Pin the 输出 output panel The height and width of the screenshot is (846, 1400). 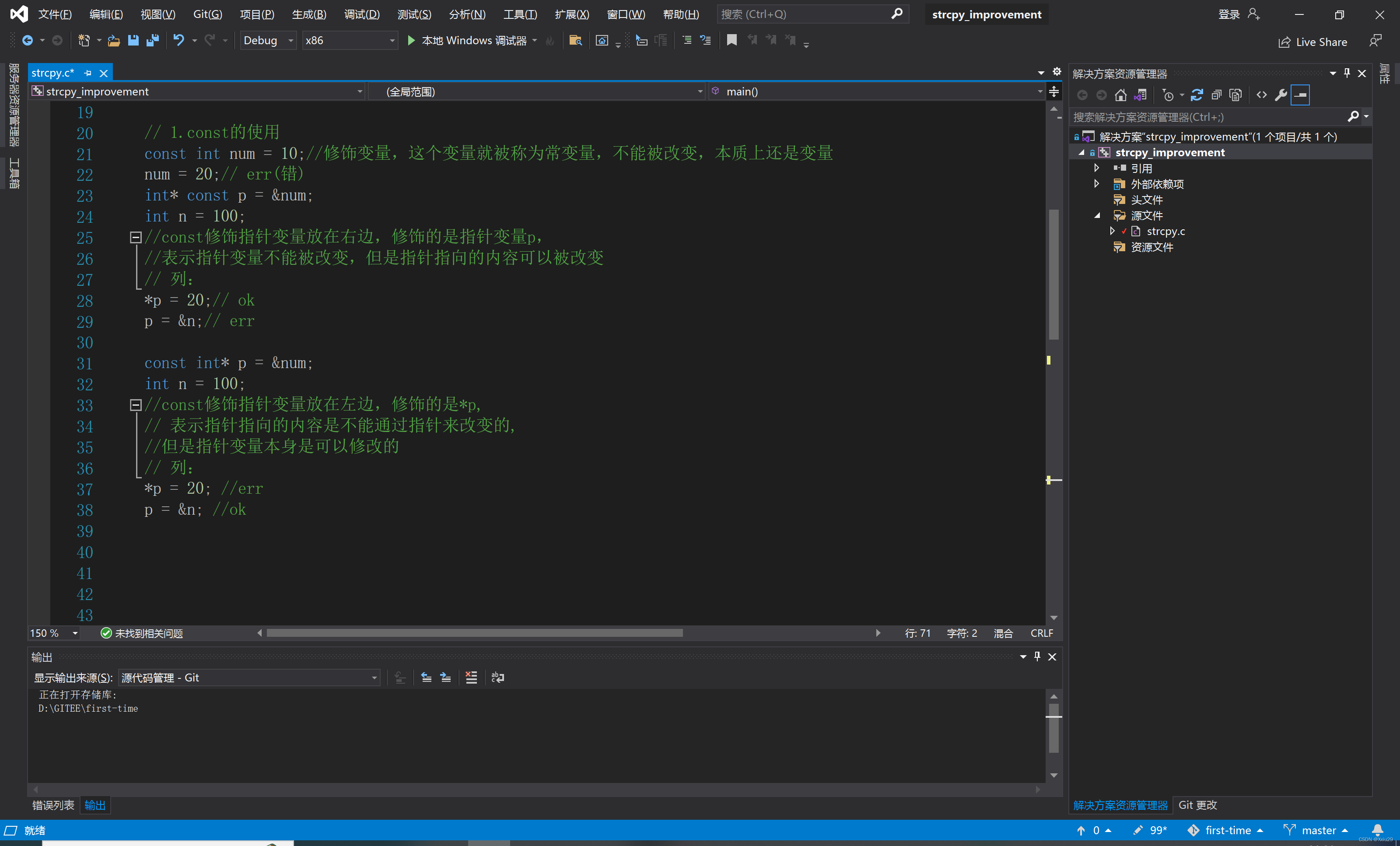1036,656
